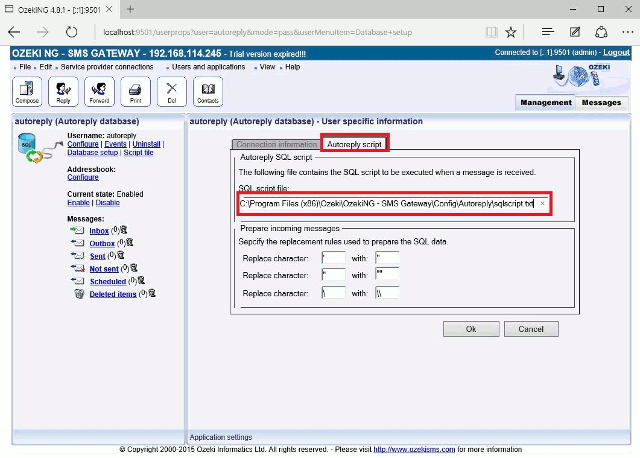Click the Print toolbar icon
This screenshot has height=458, width=640.
(136, 91)
